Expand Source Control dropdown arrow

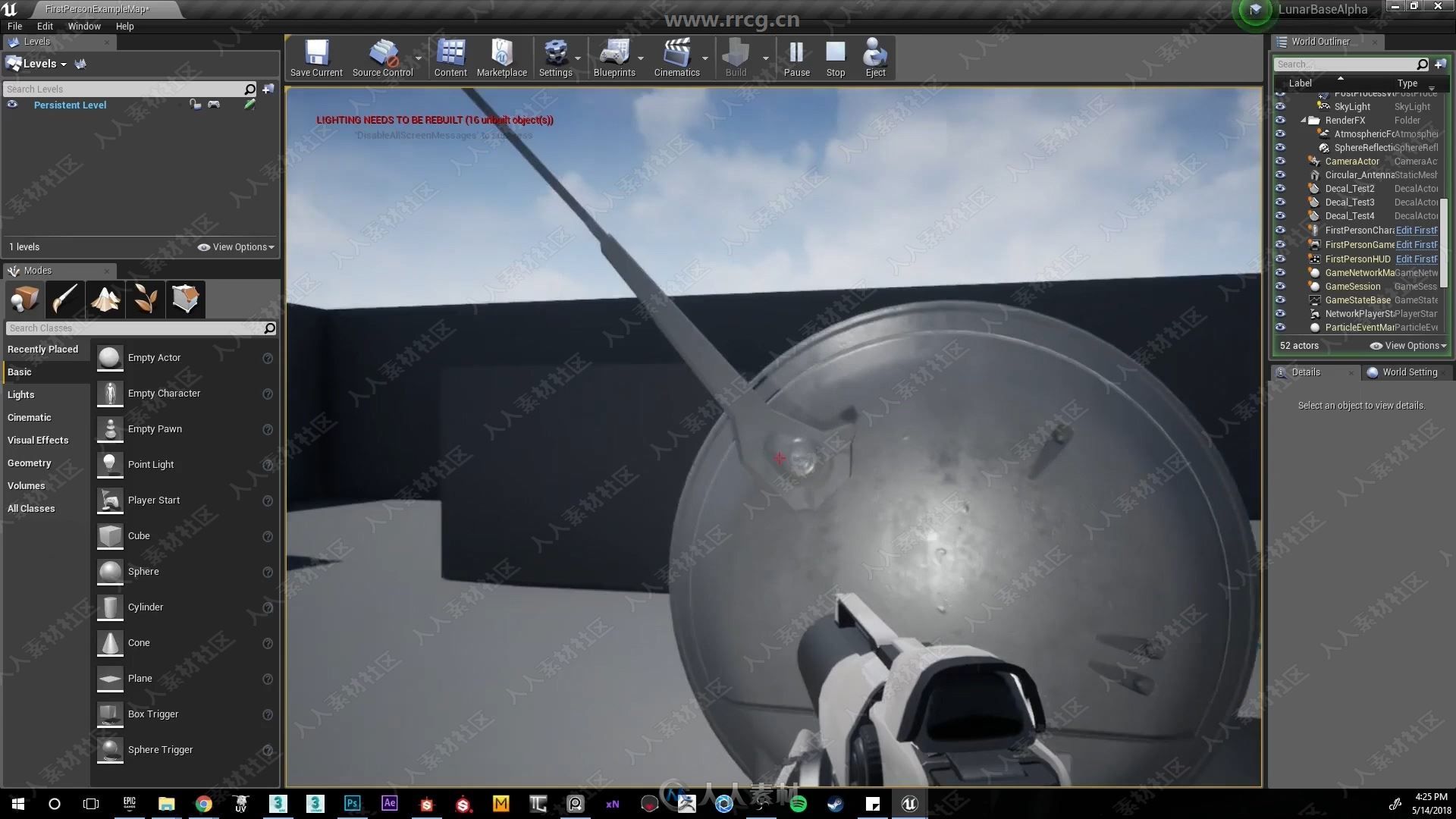(419, 58)
